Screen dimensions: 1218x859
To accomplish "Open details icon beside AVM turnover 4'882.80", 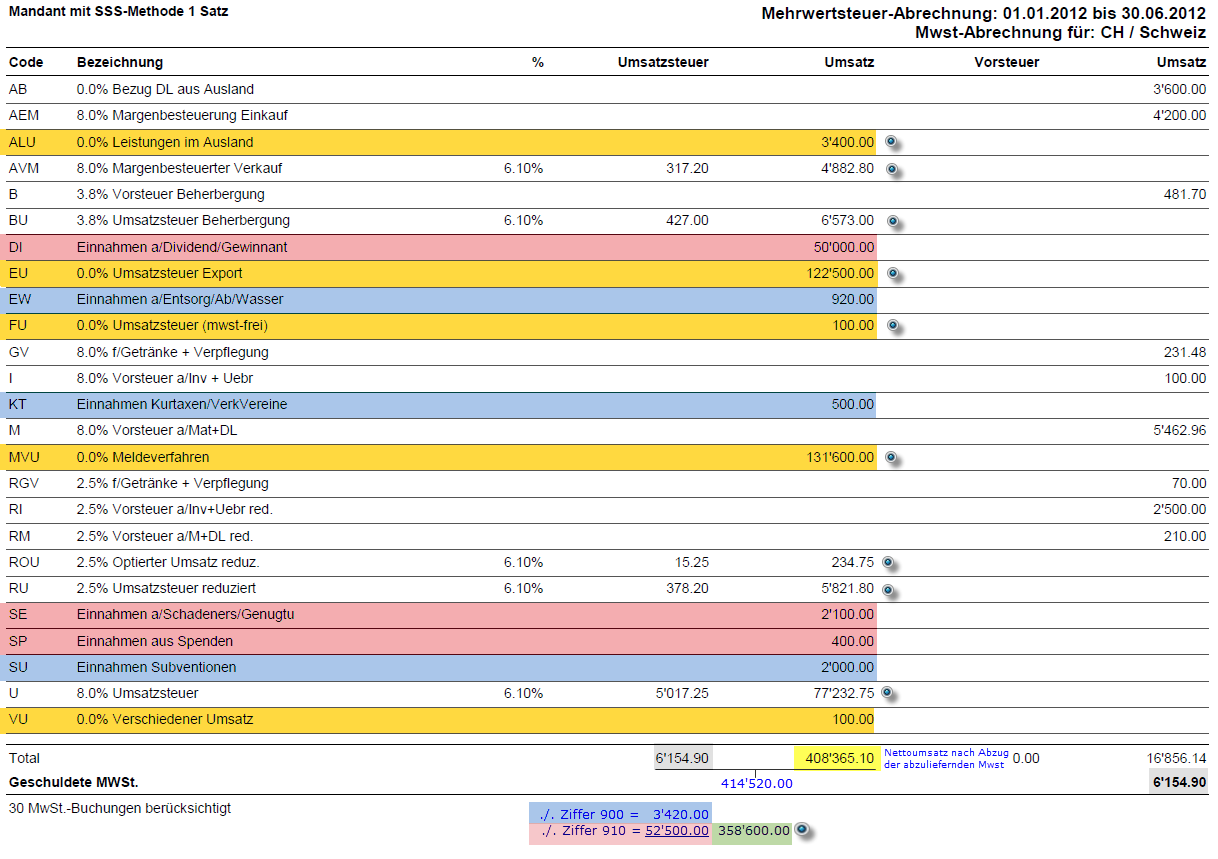I will (x=889, y=169).
